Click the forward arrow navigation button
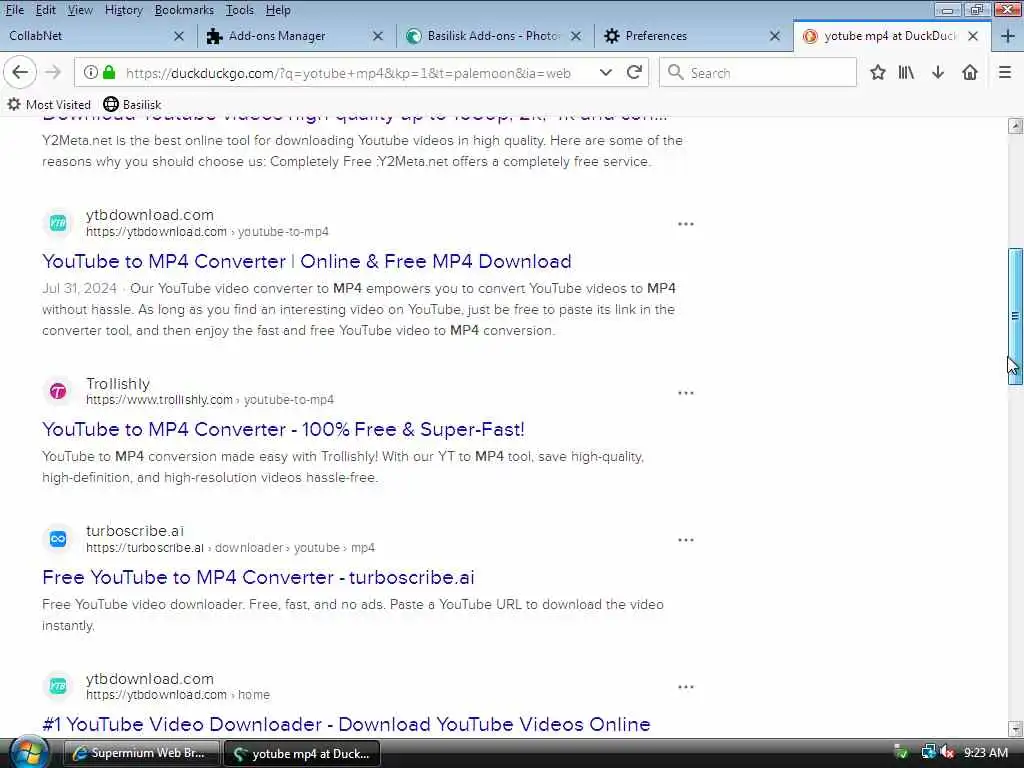Screen dimensions: 1024x768 pos(53,72)
